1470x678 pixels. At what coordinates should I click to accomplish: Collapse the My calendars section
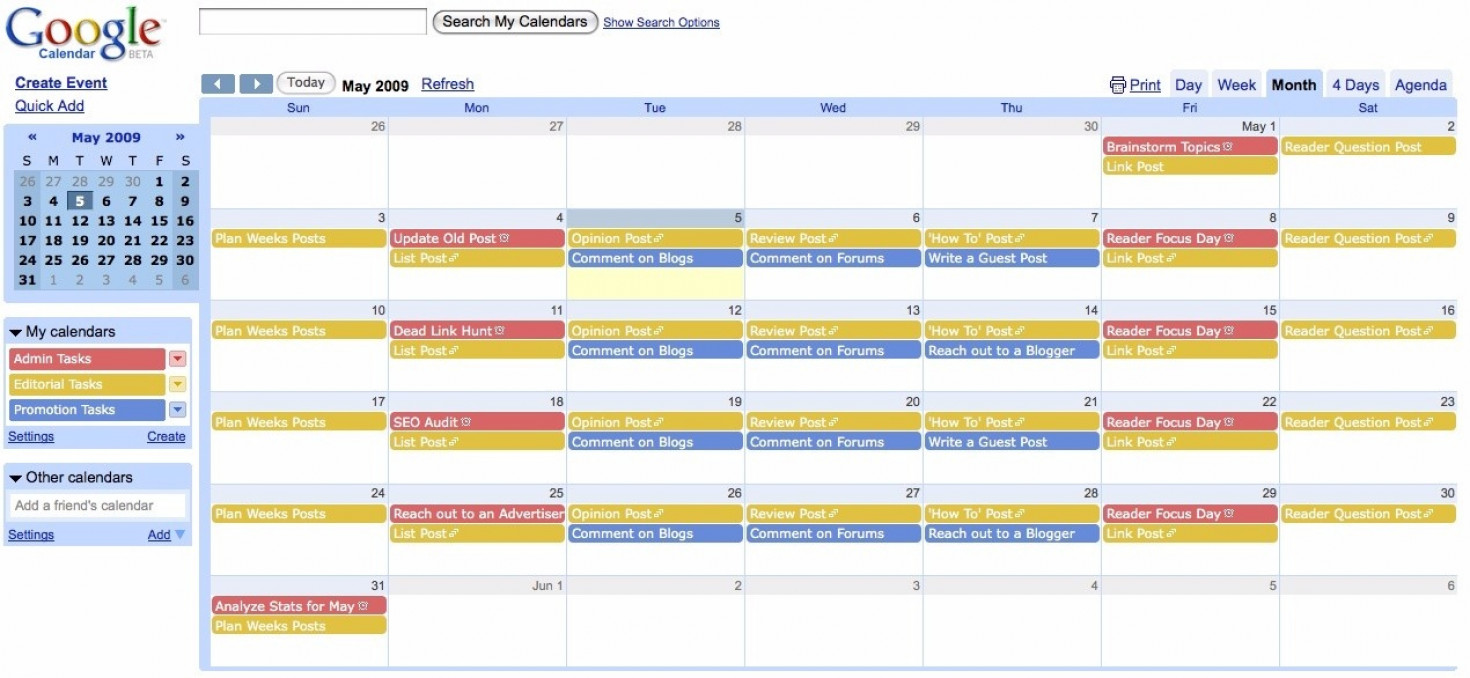tap(15, 332)
